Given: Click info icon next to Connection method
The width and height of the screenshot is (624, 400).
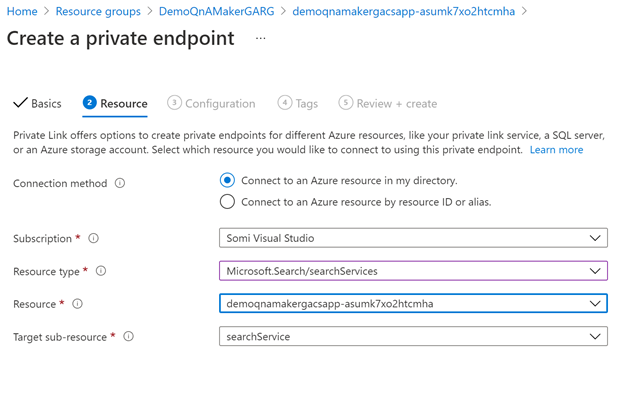Looking at the screenshot, I should point(120,183).
